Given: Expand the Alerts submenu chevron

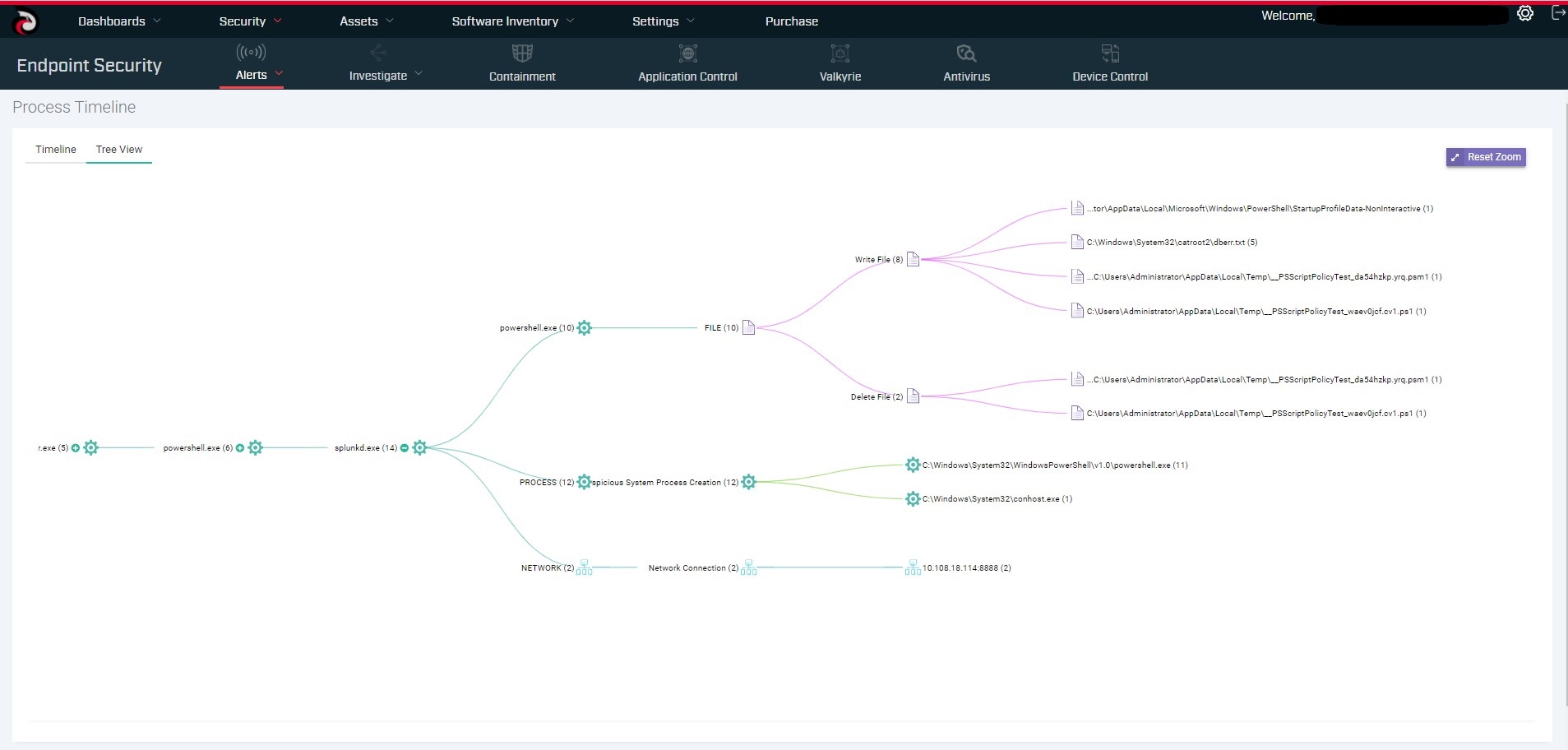Looking at the screenshot, I should 279,73.
